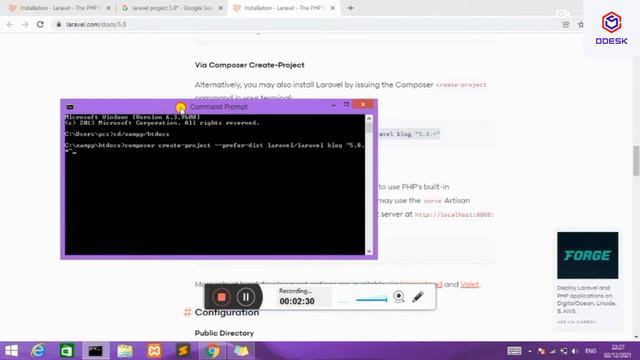The height and width of the screenshot is (360, 640).
Task: Open the Windows Start menu
Action: (x=11, y=351)
